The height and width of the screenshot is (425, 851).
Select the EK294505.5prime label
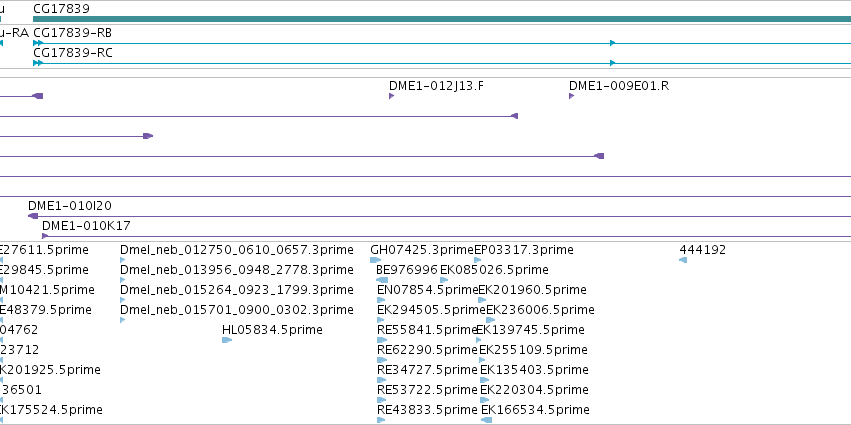431,310
